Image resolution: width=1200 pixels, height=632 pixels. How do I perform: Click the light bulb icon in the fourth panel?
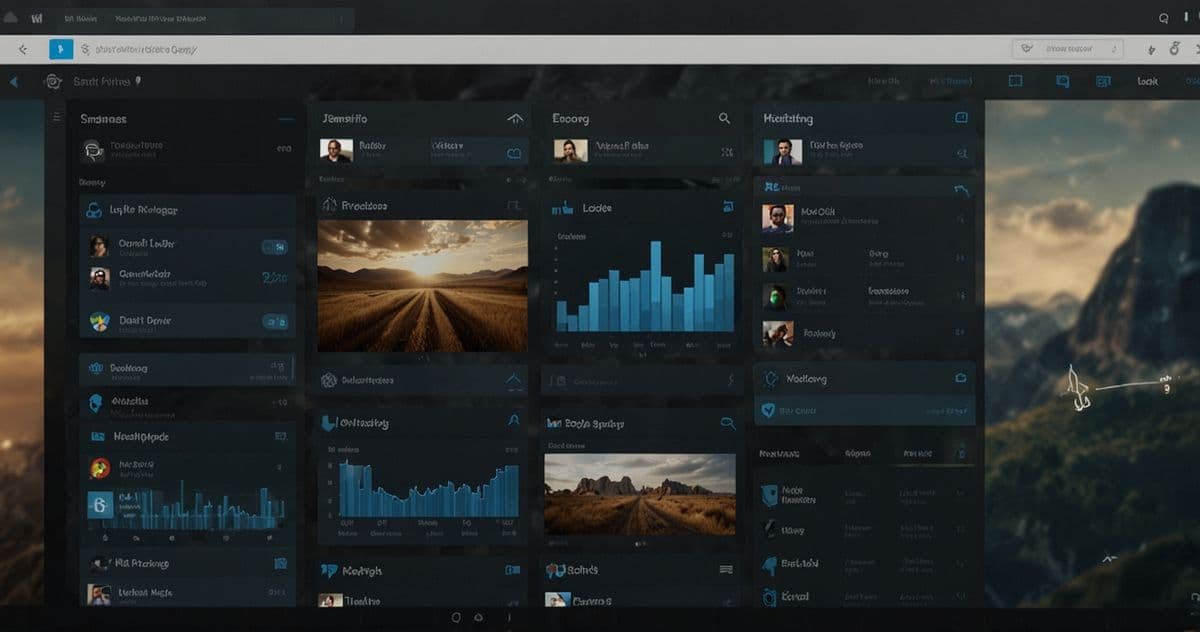pos(770,379)
